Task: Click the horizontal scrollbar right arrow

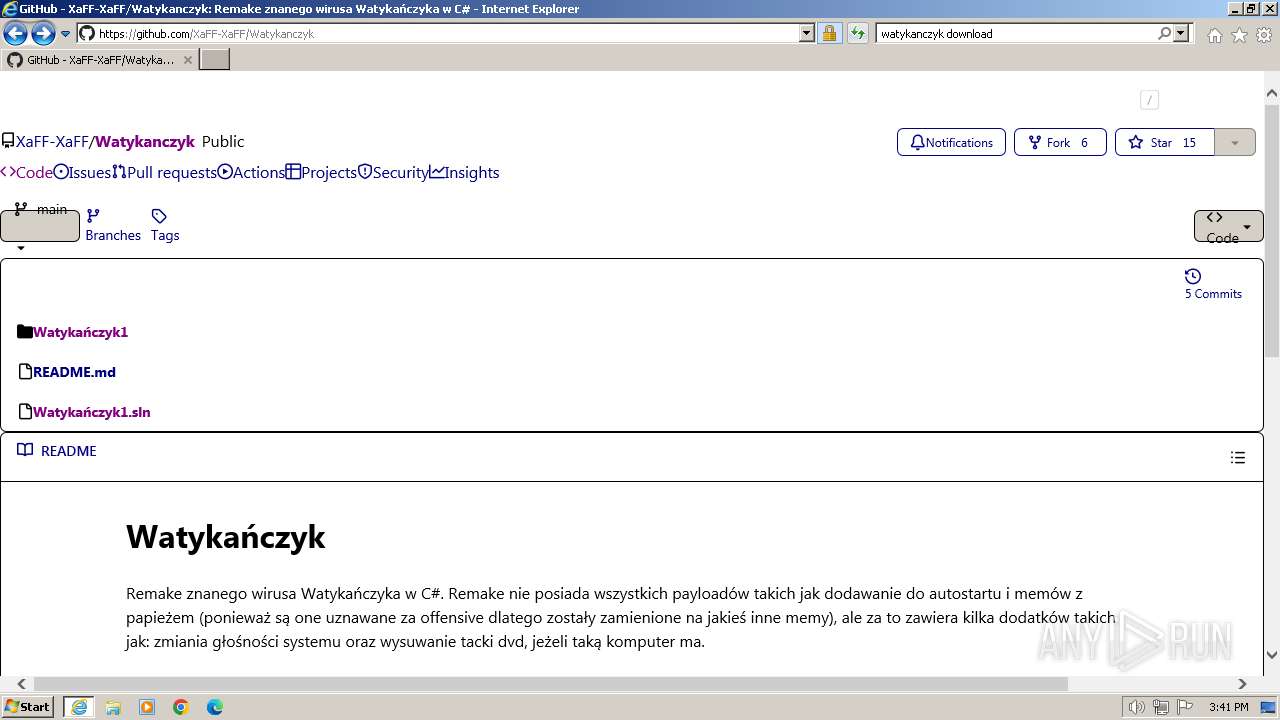Action: (1242, 684)
